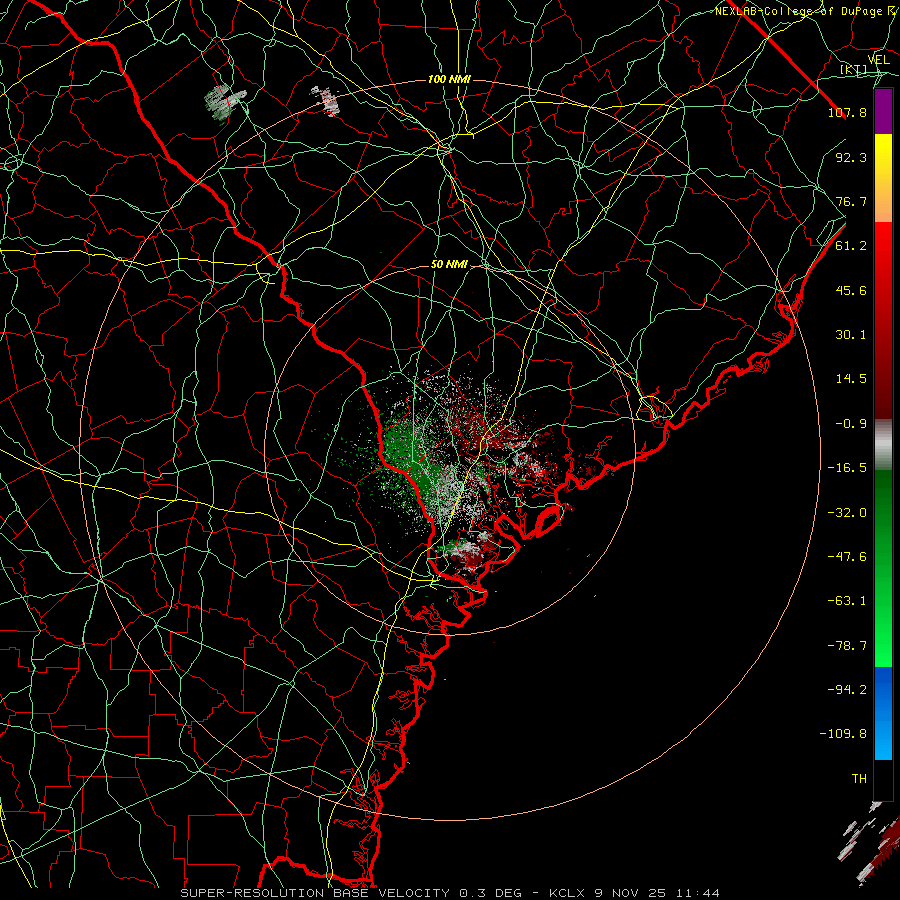Viewport: 900px width, 900px height.
Task: Pick the black TH segment of the color bar
Action: [x=883, y=780]
